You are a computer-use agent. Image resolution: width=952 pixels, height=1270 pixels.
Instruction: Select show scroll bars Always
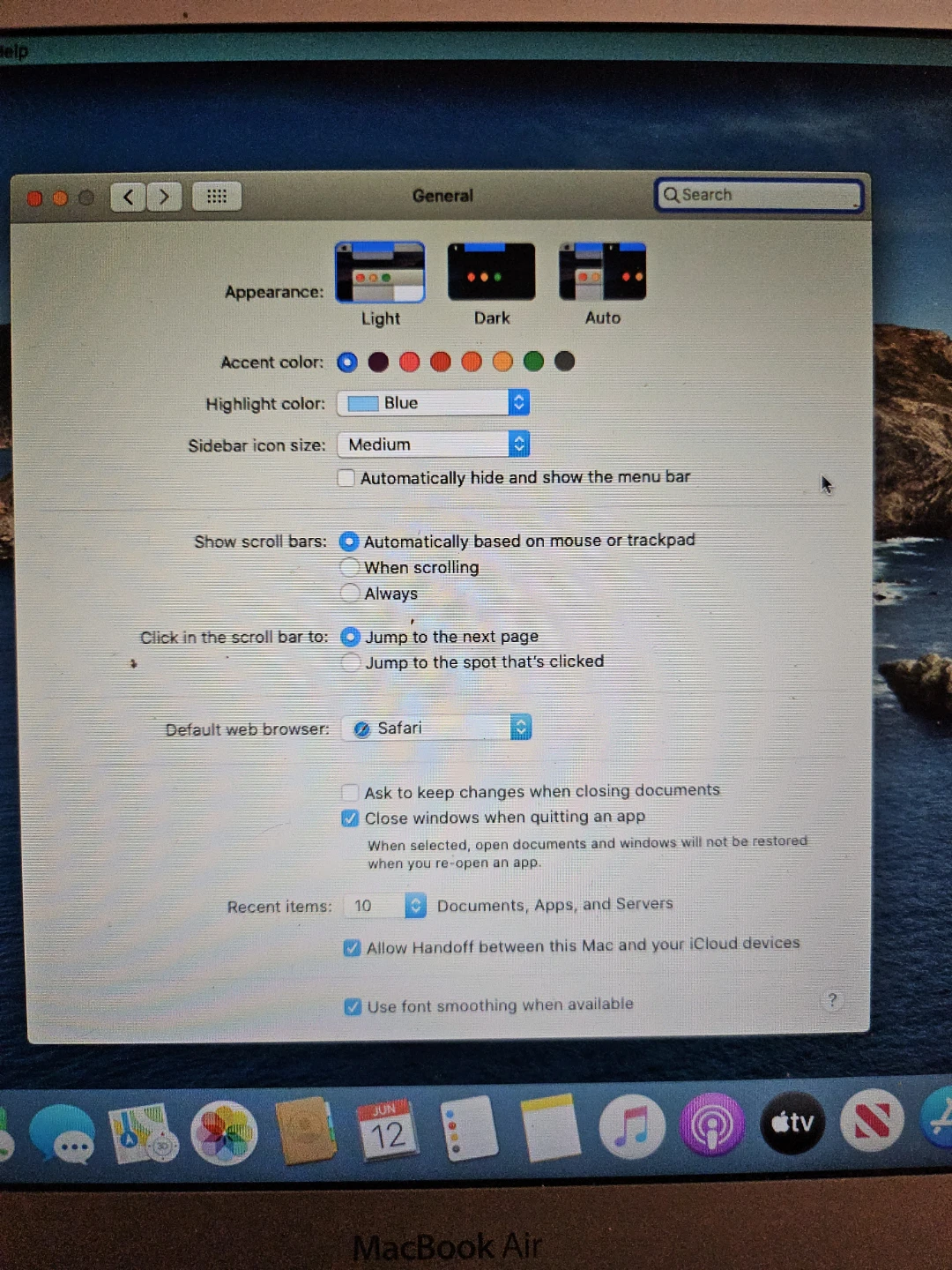(x=350, y=593)
